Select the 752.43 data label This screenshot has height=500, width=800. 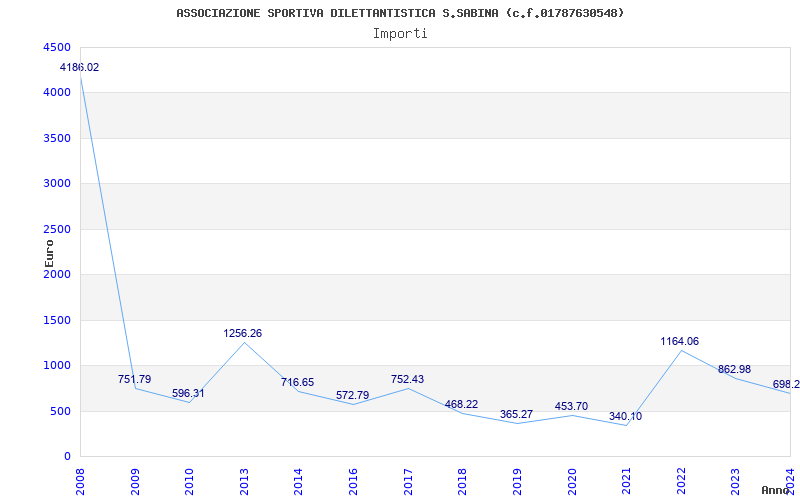point(407,379)
